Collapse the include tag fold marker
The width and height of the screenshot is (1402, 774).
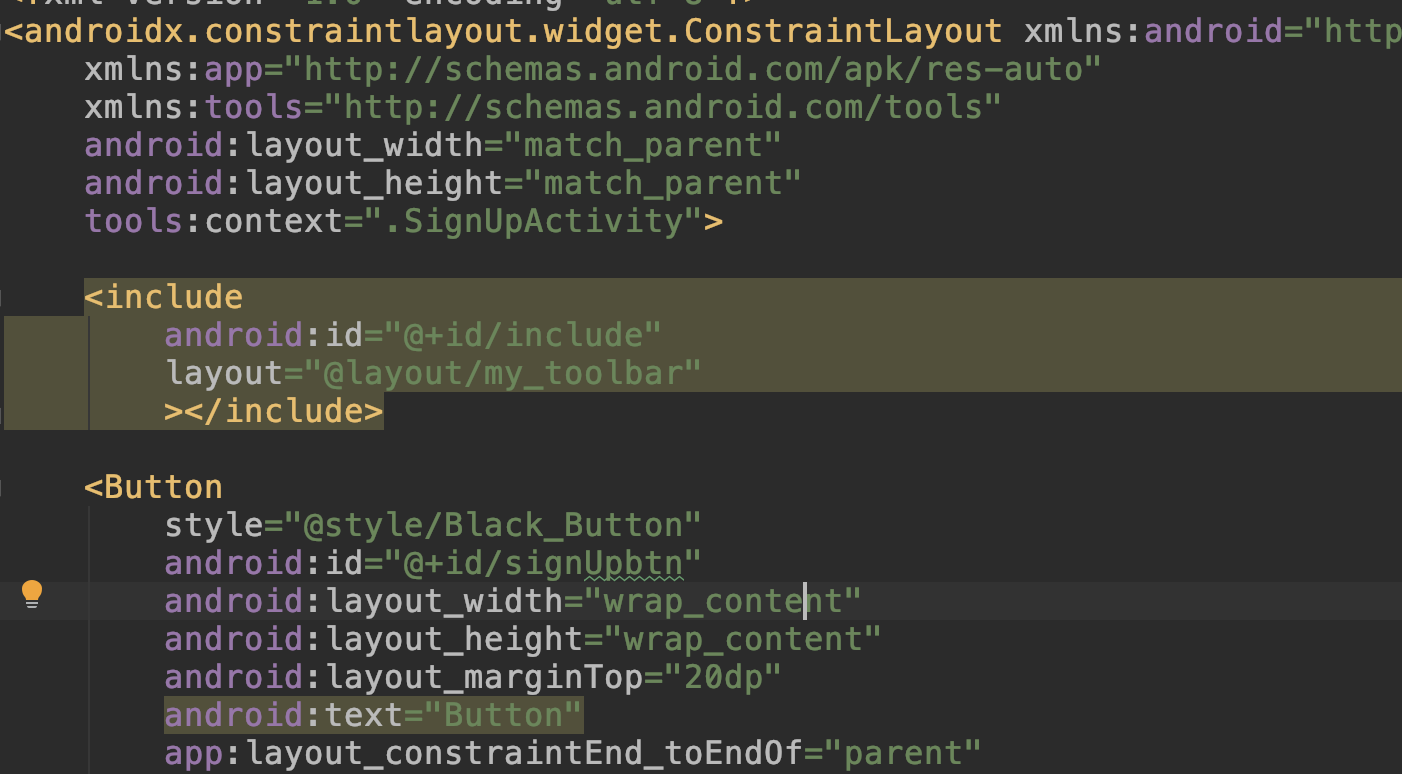[3, 298]
